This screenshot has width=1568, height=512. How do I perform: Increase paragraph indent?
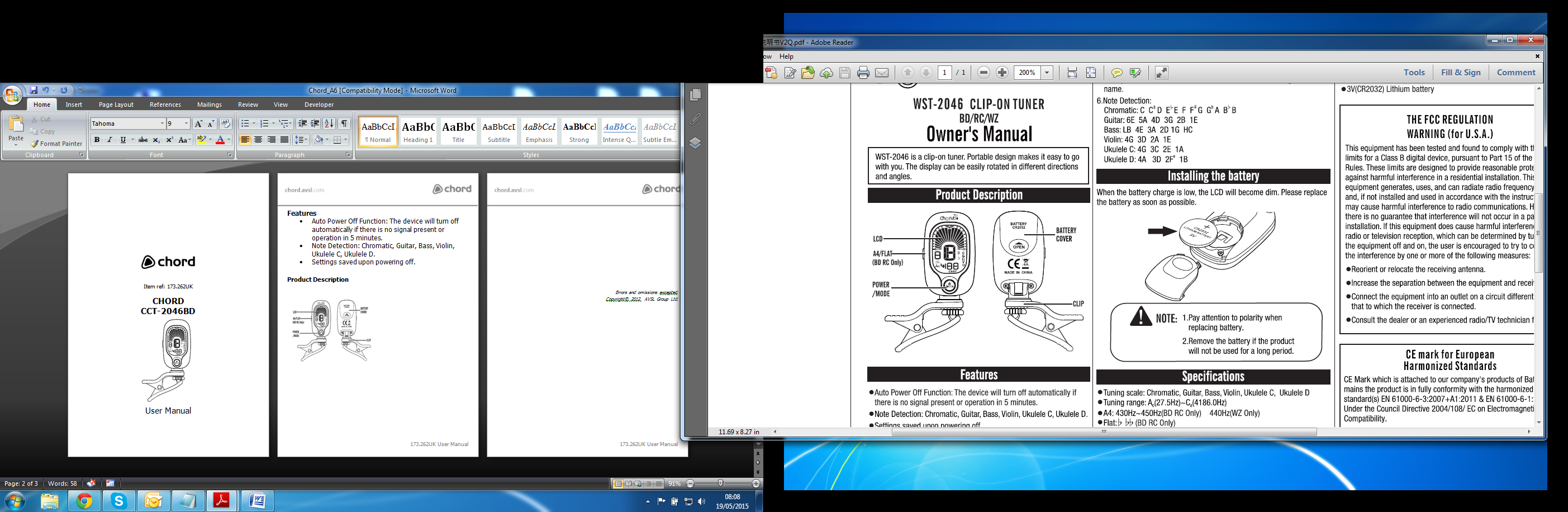point(315,124)
